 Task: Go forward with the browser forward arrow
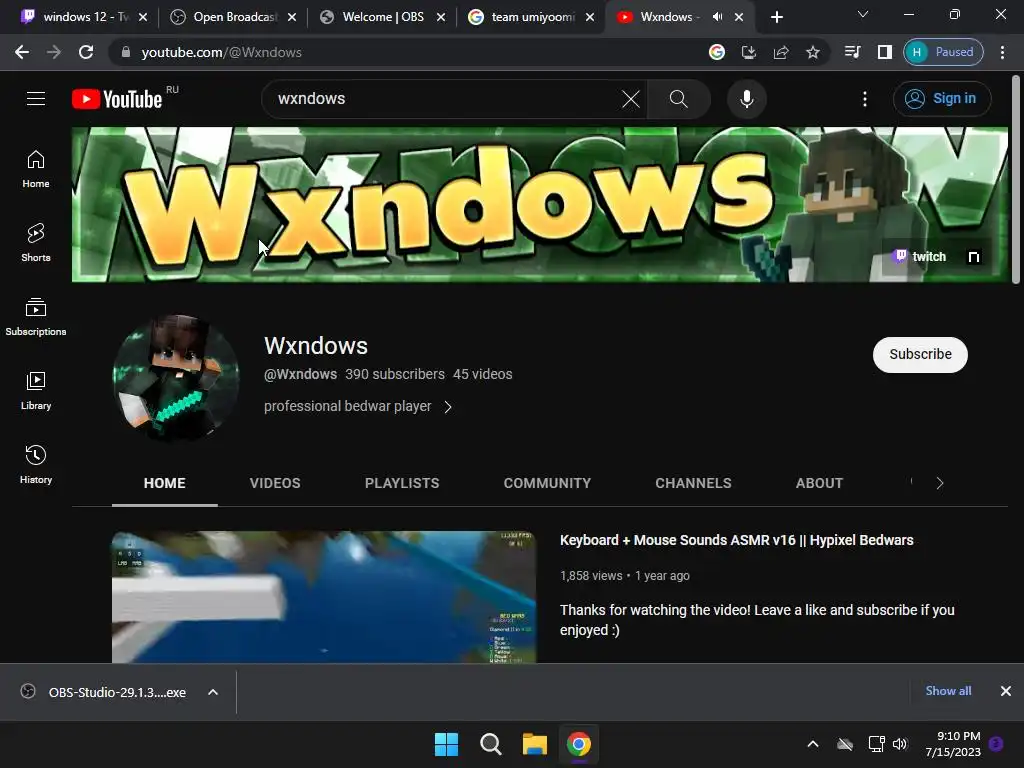pyautogui.click(x=54, y=52)
